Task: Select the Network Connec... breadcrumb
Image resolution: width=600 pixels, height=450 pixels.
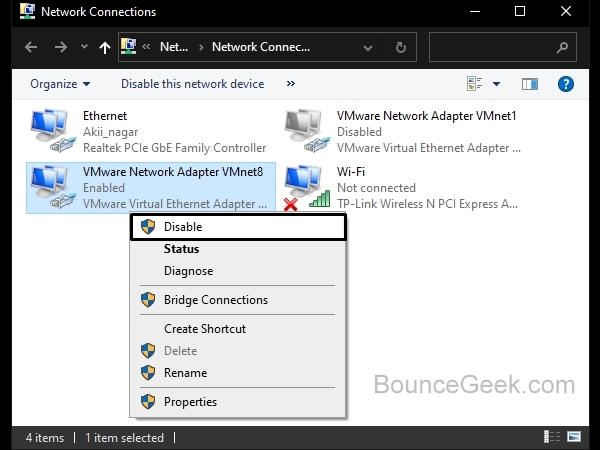Action: (x=261, y=47)
